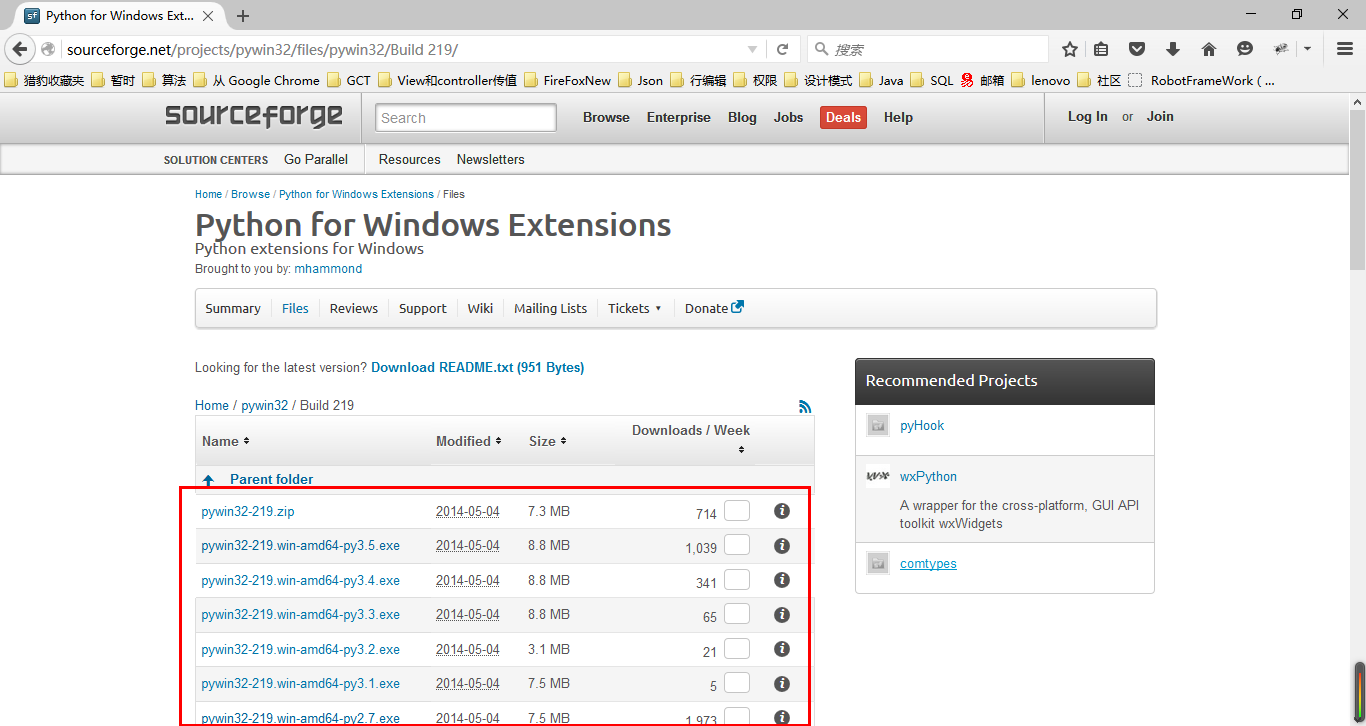This screenshot has height=726, width=1366.
Task: Open the smiley chat icon in toolbar
Action: 1245,49
